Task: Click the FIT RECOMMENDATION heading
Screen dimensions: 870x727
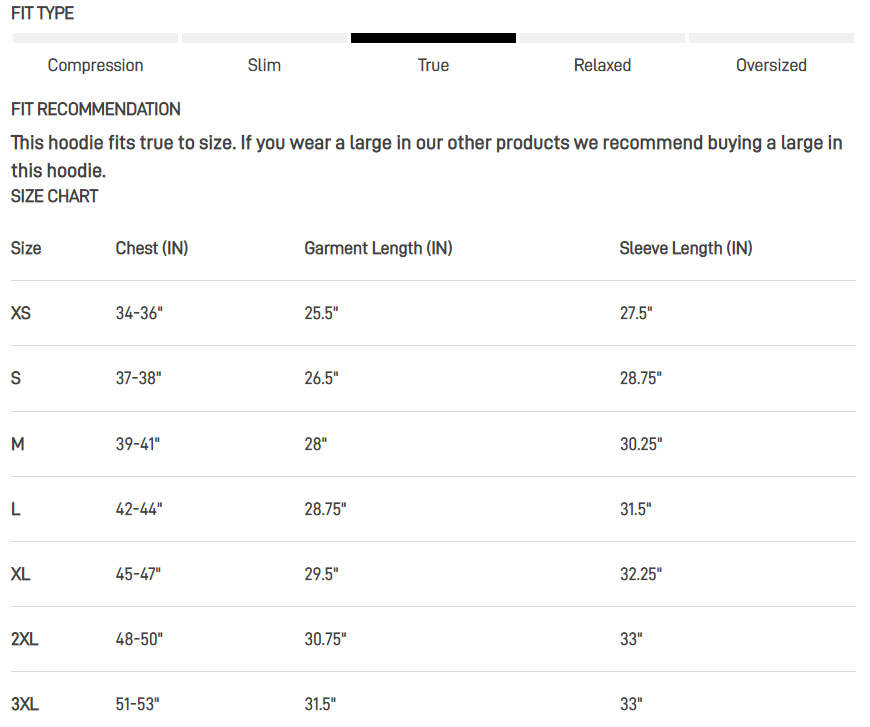Action: (x=96, y=109)
